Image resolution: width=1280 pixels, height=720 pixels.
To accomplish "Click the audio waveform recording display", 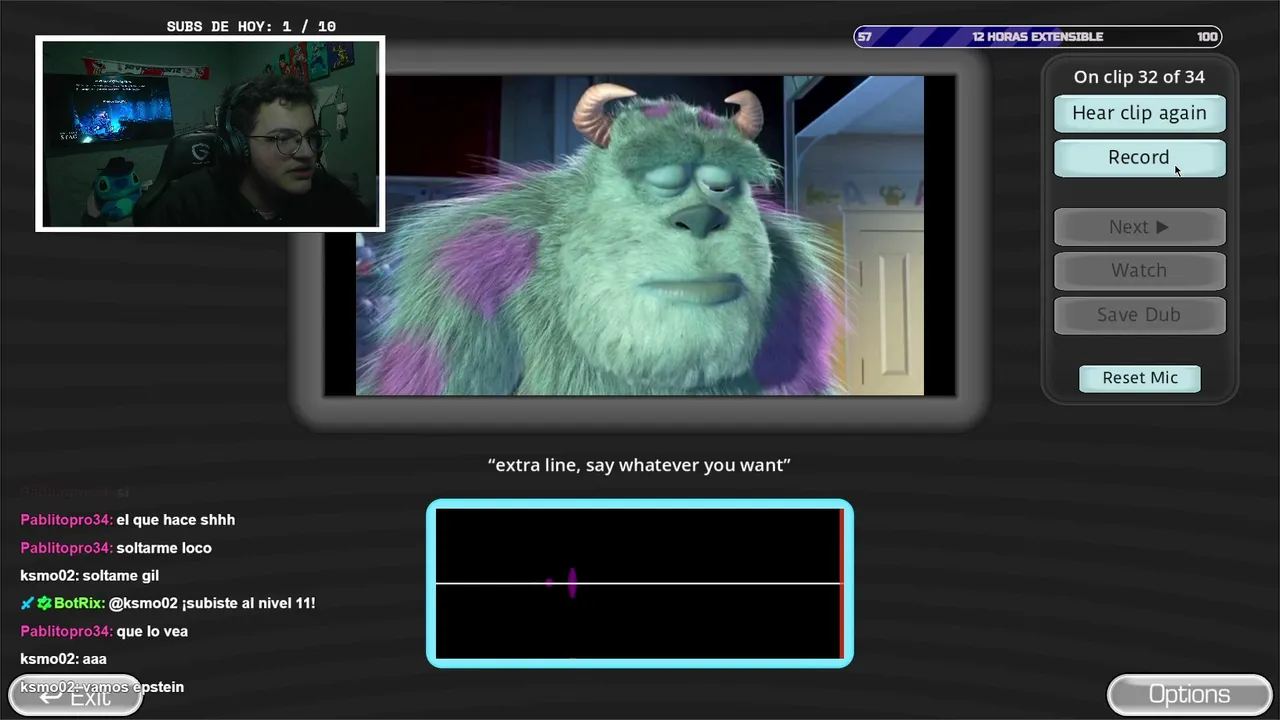I will 640,583.
